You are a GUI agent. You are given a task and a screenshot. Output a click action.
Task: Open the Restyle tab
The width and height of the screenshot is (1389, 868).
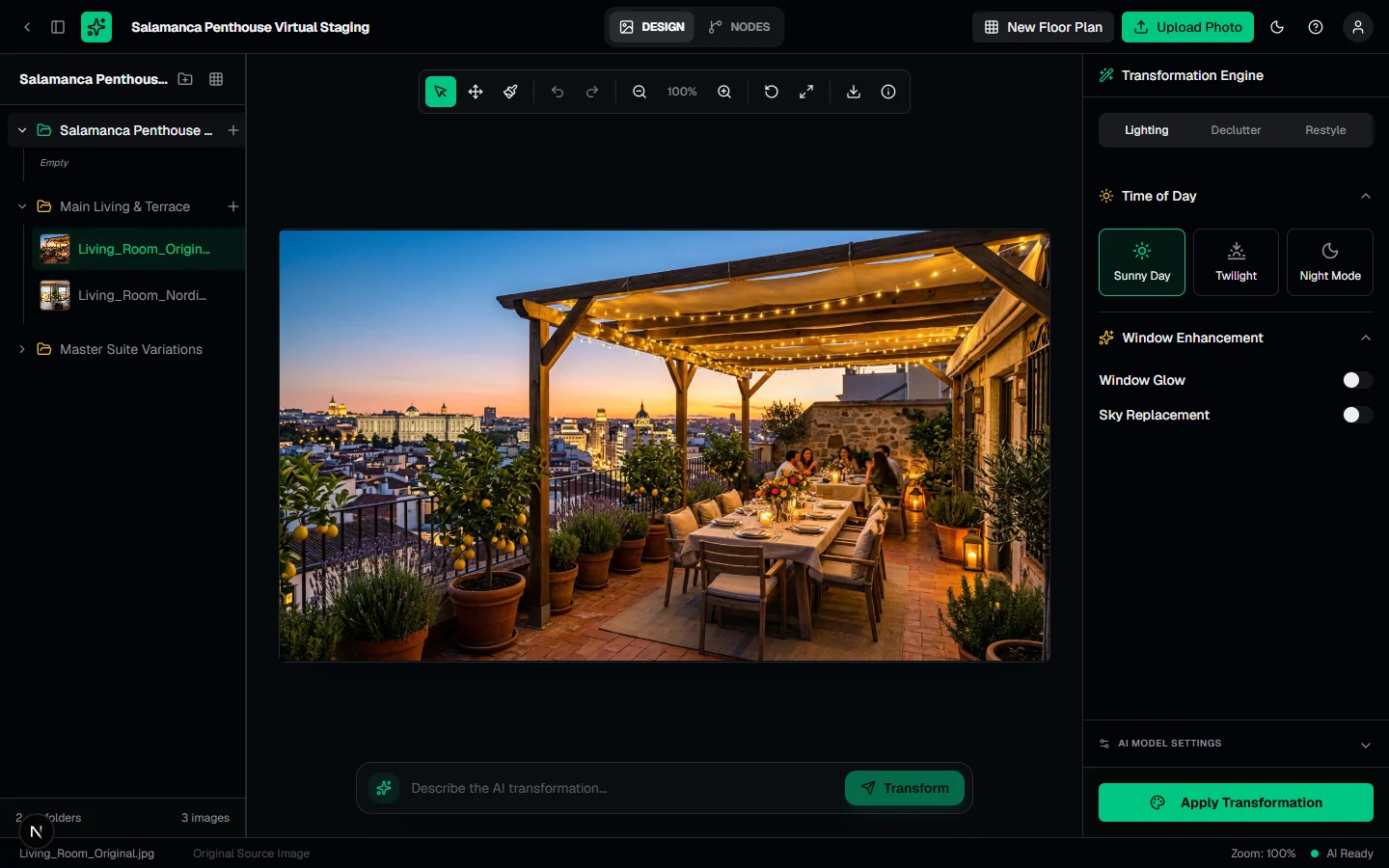[x=1325, y=130]
